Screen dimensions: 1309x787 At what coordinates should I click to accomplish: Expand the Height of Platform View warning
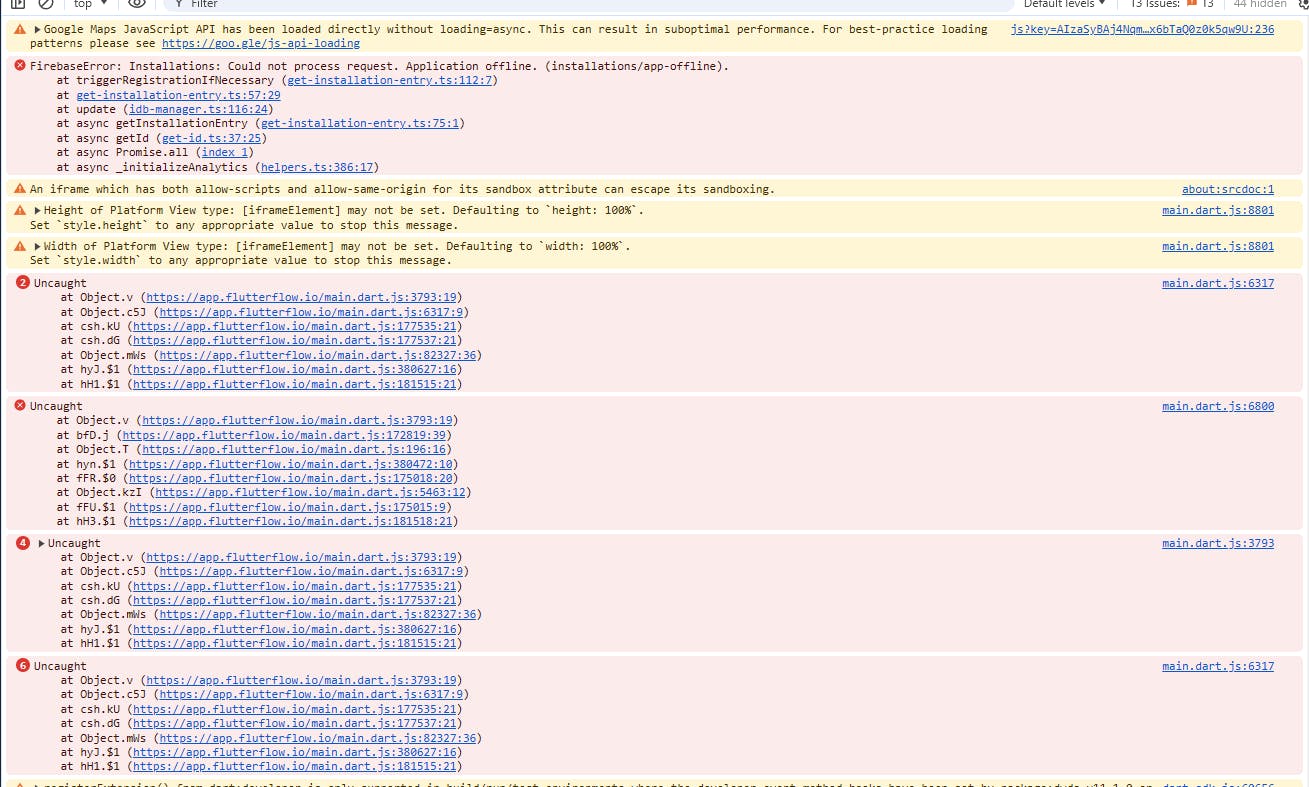click(37, 211)
